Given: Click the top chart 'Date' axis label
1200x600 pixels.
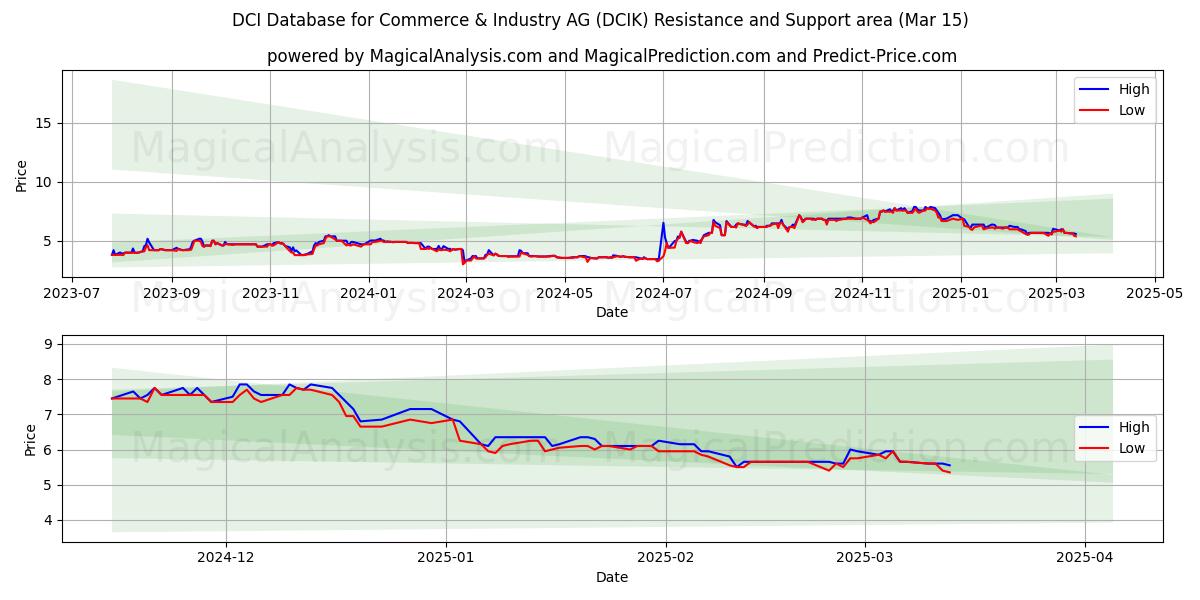Looking at the screenshot, I should click(x=612, y=312).
